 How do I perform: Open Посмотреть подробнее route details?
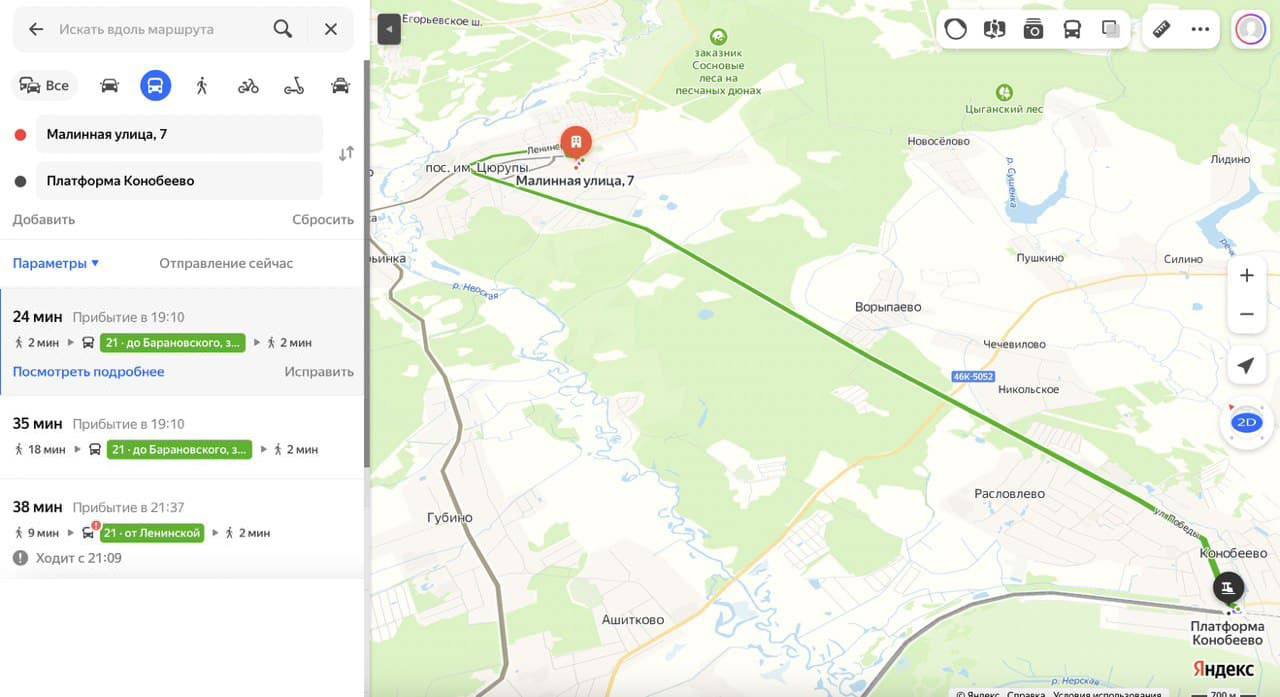(x=88, y=371)
